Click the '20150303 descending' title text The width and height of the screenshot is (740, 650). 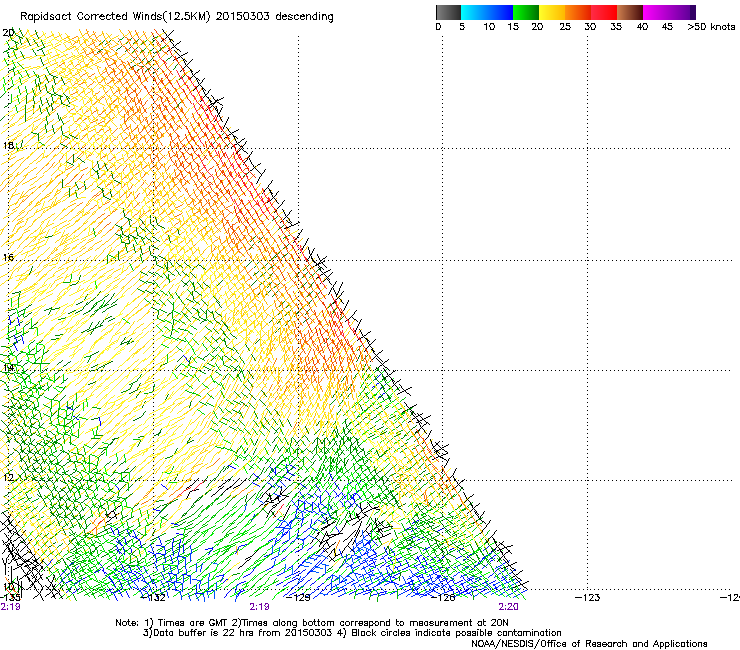pos(275,17)
